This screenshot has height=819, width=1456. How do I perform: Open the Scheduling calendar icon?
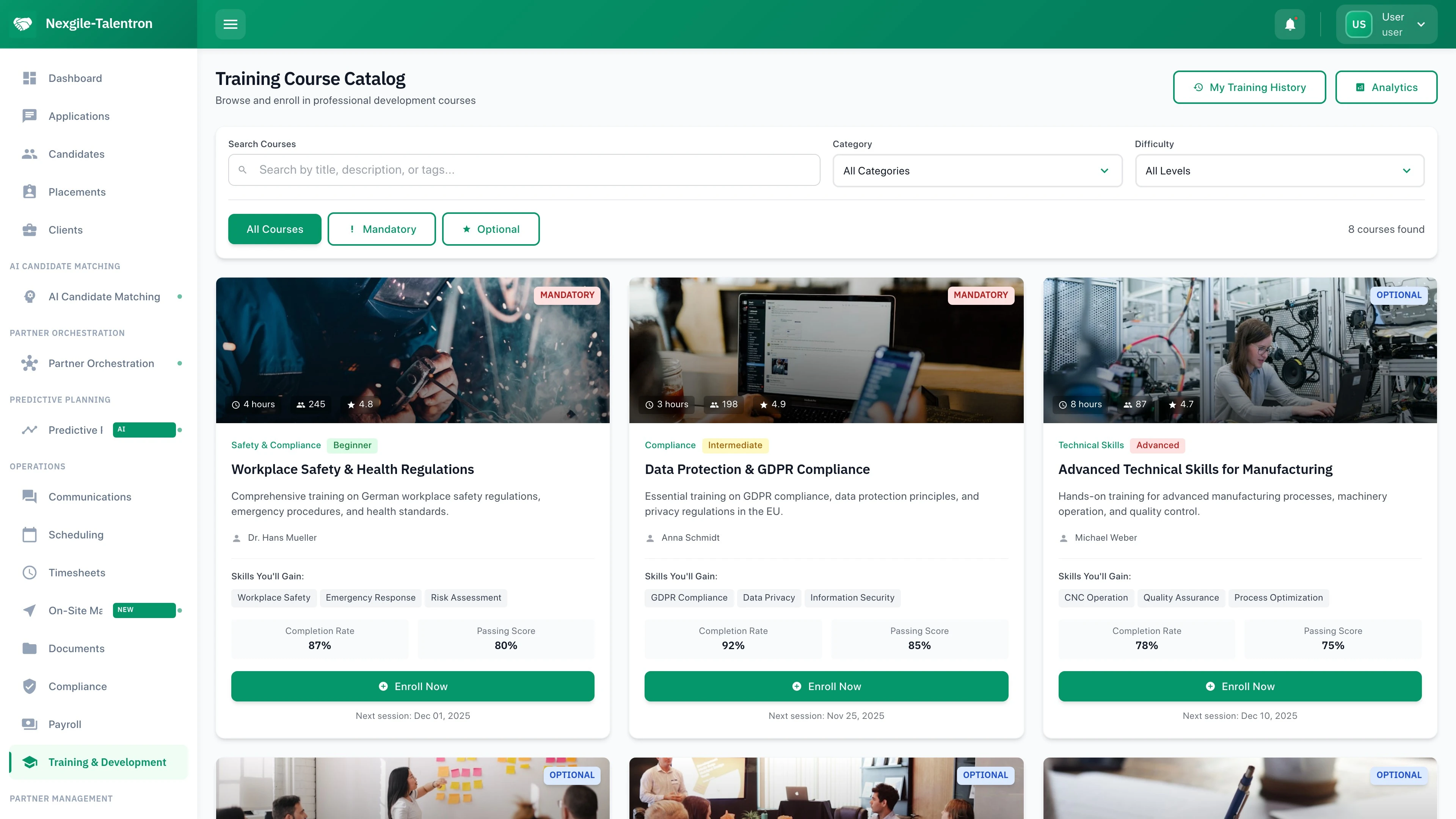coord(29,535)
